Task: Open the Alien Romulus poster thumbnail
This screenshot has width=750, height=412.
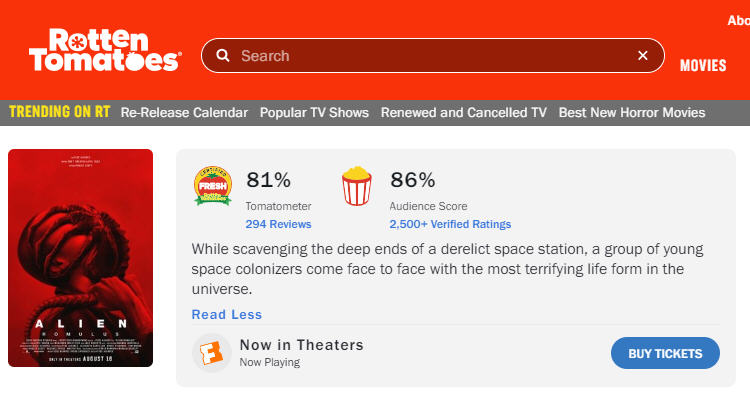Action: coord(80,258)
